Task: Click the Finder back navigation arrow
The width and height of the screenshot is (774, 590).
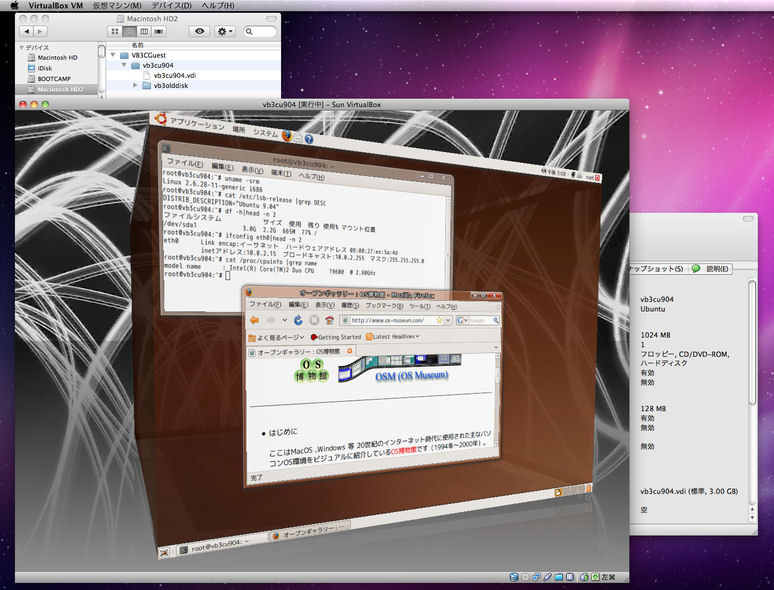Action: (x=27, y=31)
